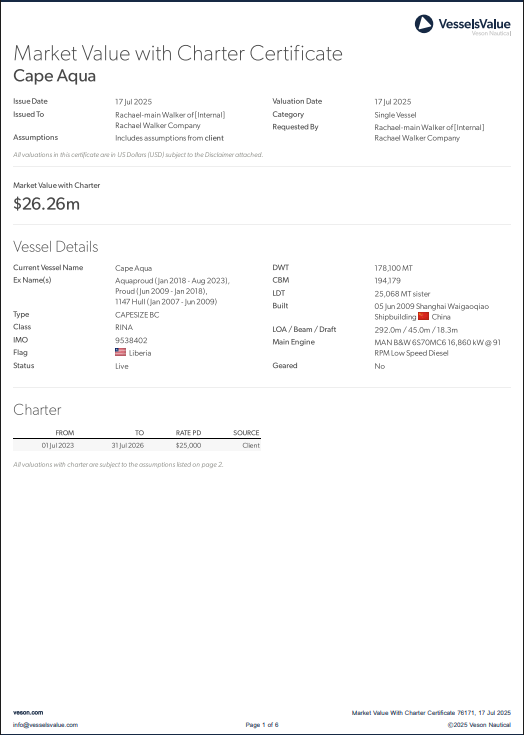Click the certificate number 76171 footer text
This screenshot has height=735, width=524.
[431, 712]
